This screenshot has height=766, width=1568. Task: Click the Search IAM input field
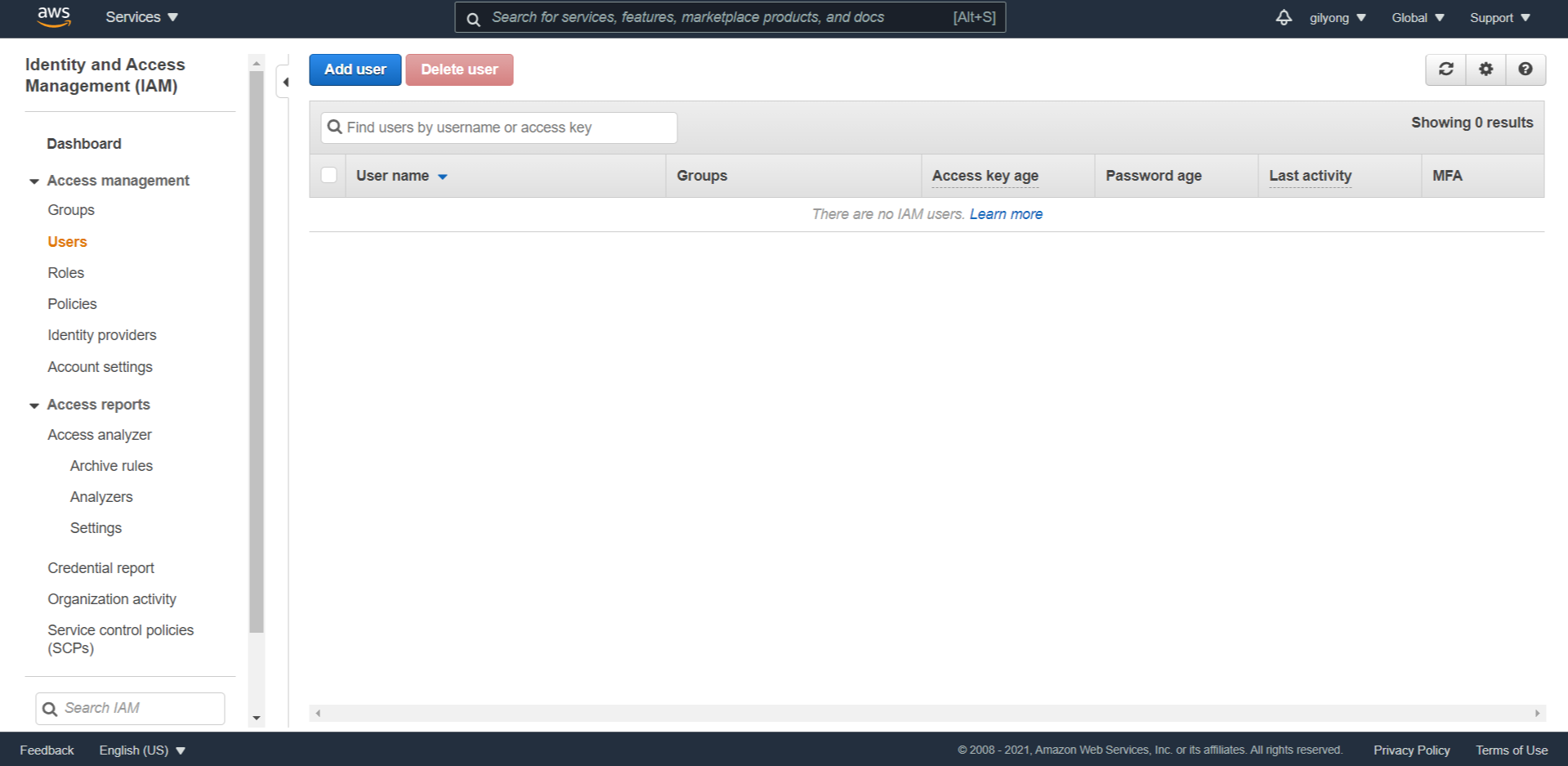click(130, 709)
